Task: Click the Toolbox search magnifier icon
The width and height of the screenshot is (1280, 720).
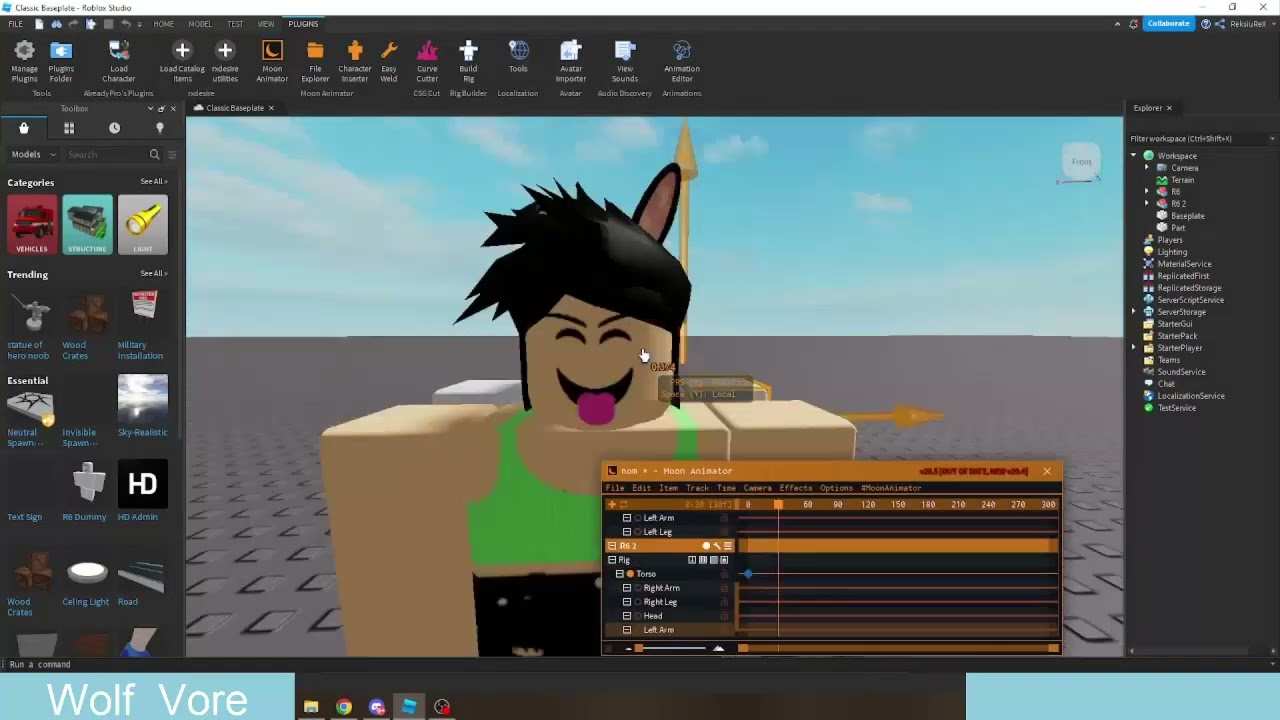Action: coord(154,154)
